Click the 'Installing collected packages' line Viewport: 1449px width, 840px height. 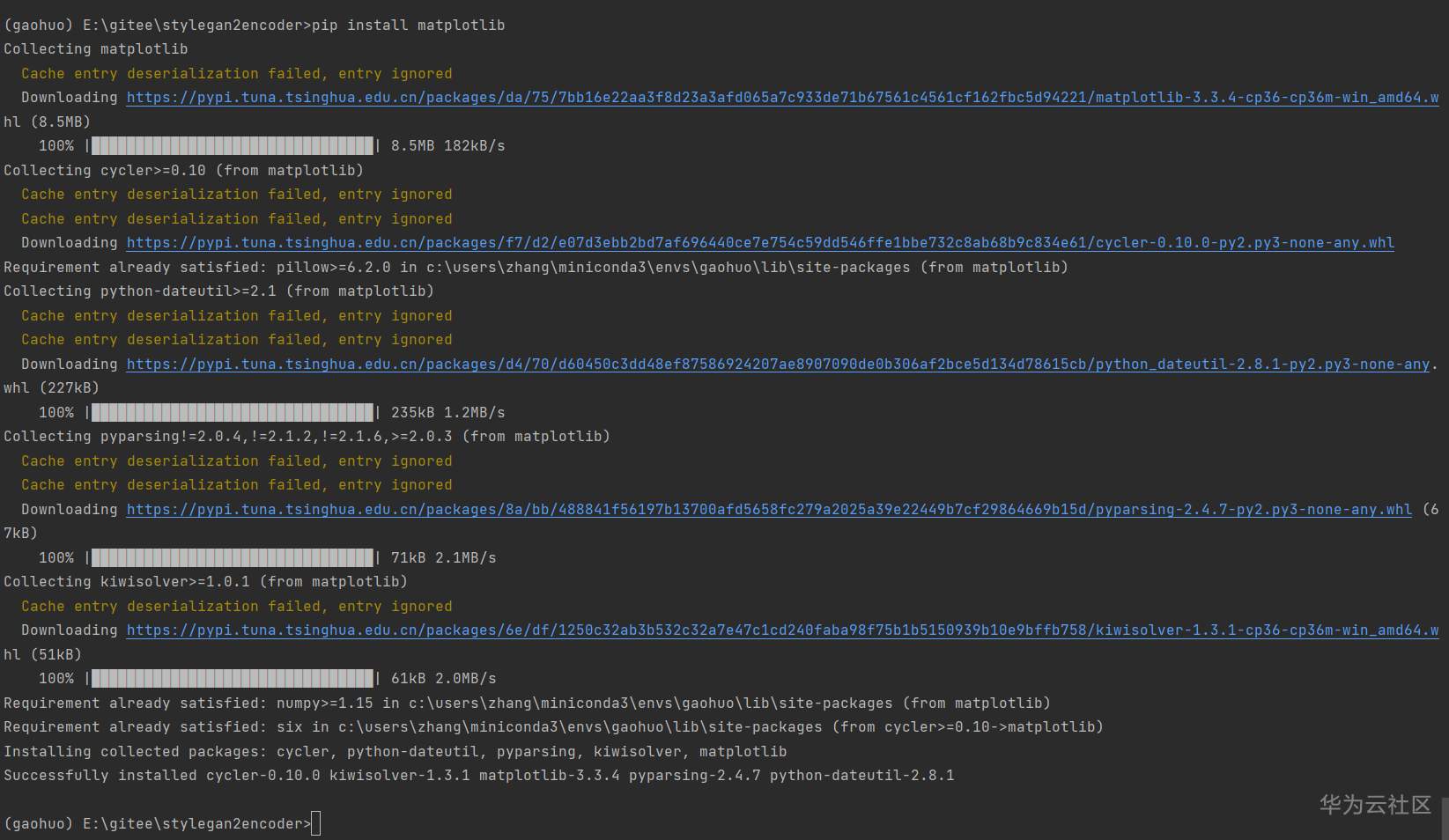(395, 752)
